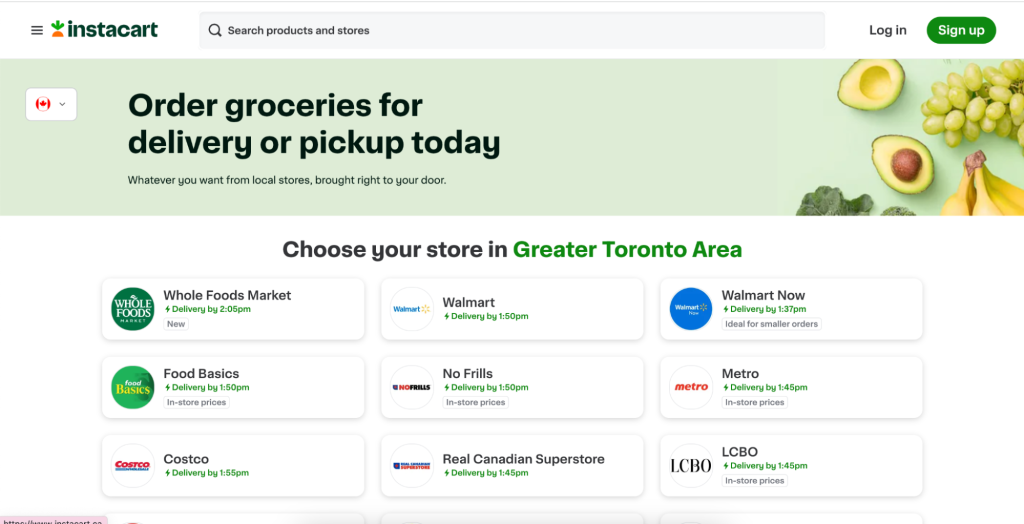Select the Real Canadian Superstore logo

click(x=412, y=466)
